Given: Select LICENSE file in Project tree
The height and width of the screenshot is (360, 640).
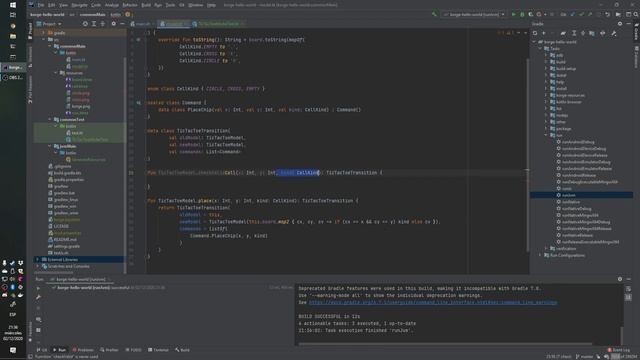Looking at the screenshot, I should pos(61,226).
